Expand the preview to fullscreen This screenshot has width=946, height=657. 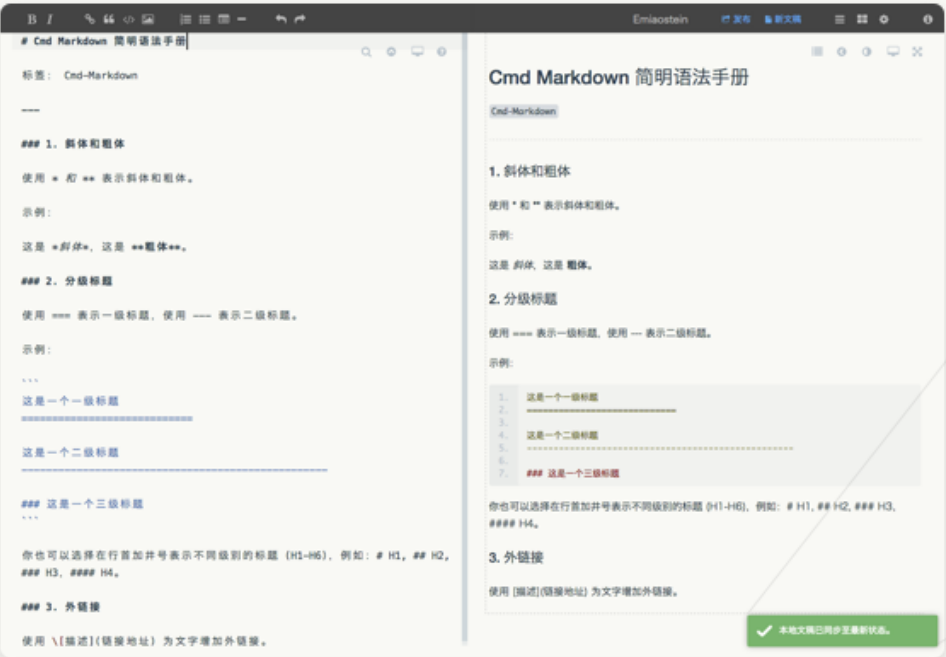tap(917, 52)
